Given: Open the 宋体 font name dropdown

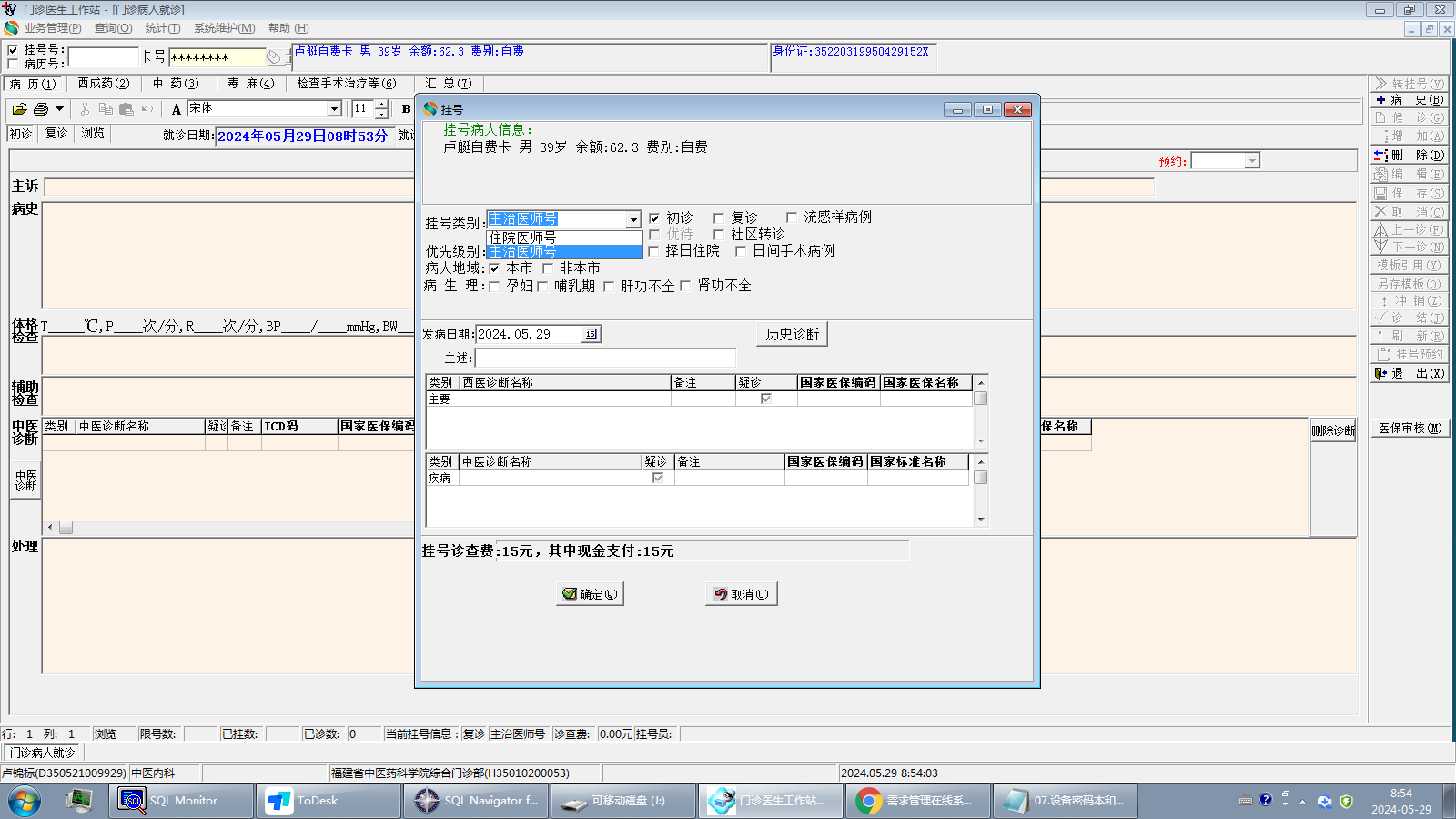Looking at the screenshot, I should pyautogui.click(x=334, y=109).
